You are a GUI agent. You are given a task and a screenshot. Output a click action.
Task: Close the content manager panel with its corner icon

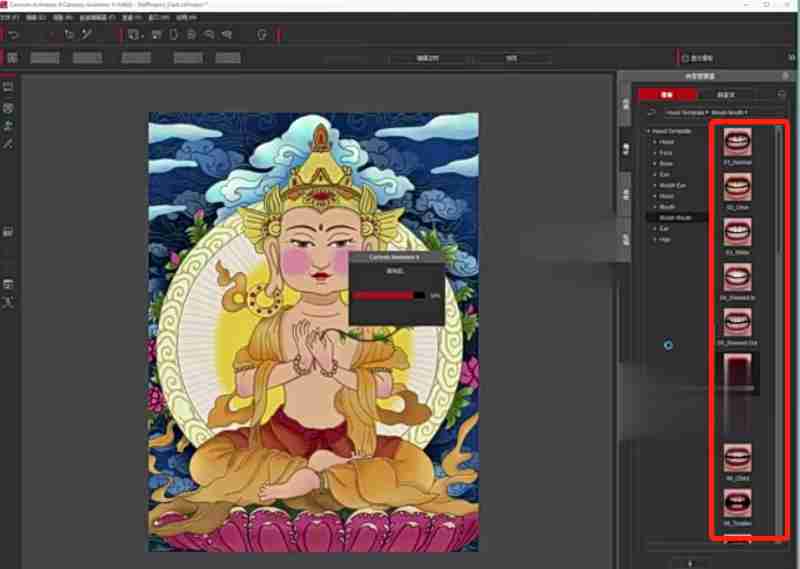point(786,76)
